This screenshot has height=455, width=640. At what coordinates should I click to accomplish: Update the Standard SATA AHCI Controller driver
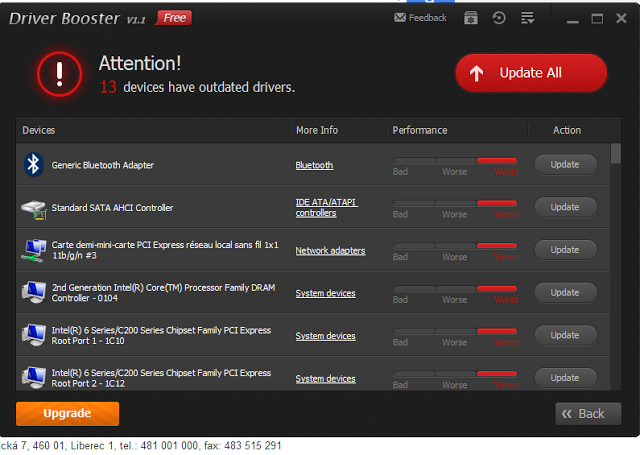565,207
